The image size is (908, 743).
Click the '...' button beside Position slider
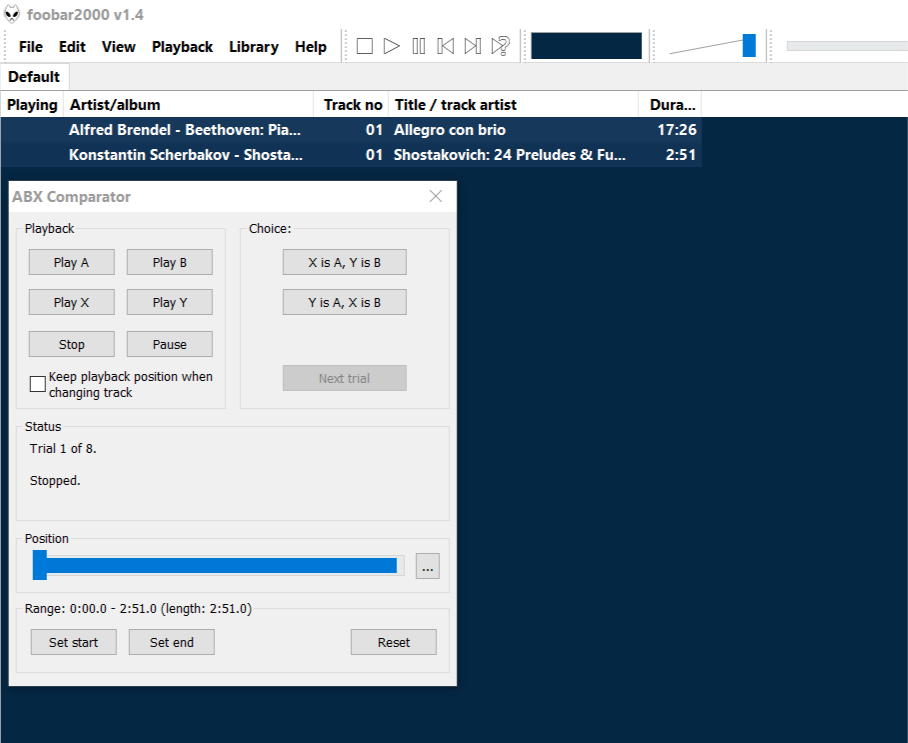(427, 566)
